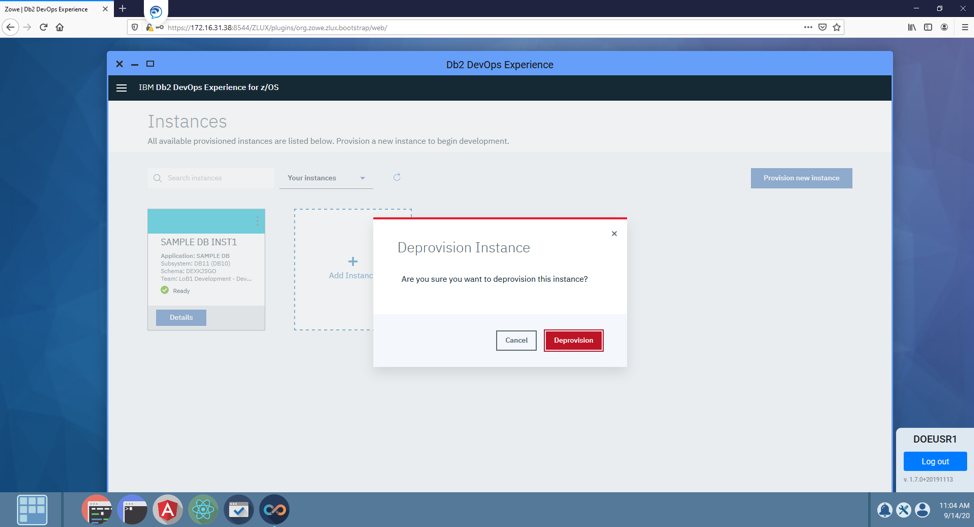The image size is (974, 527).
Task: Click the site security shield icon
Action: click(135, 27)
